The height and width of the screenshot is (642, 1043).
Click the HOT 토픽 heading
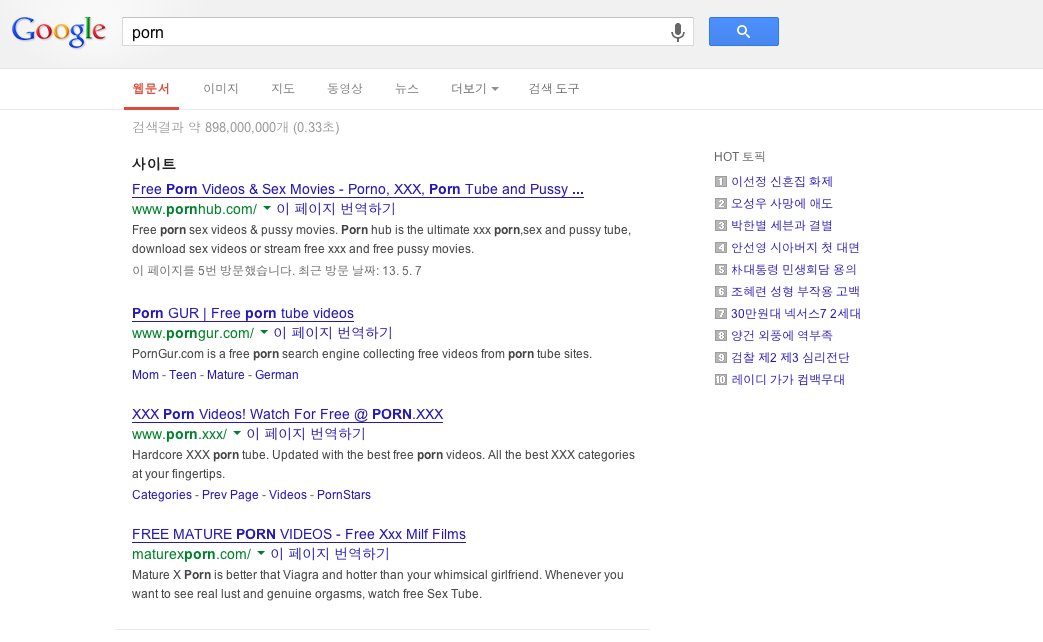pyautogui.click(x=740, y=156)
